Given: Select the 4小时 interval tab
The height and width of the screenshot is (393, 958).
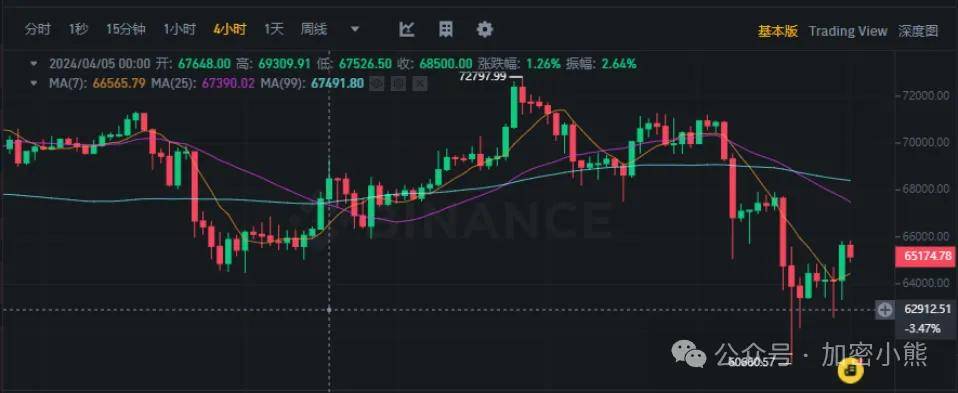Looking at the screenshot, I should pyautogui.click(x=230, y=29).
